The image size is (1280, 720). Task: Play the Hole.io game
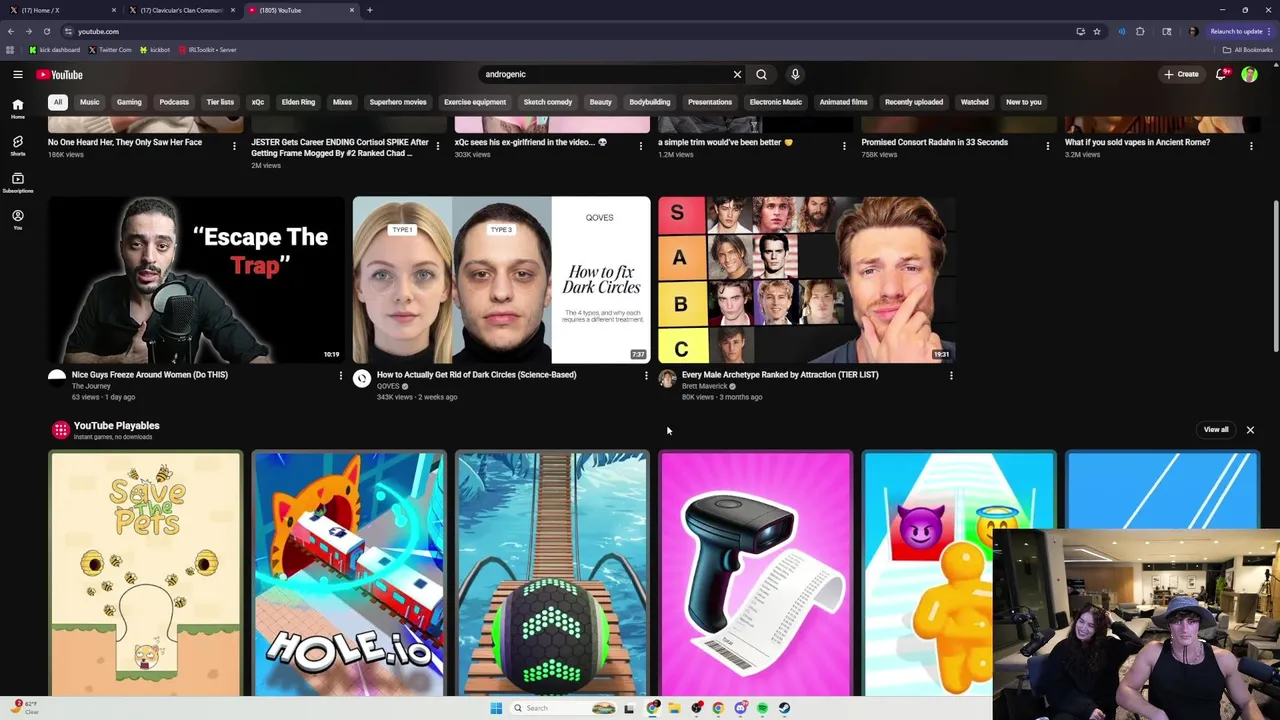pyautogui.click(x=349, y=573)
